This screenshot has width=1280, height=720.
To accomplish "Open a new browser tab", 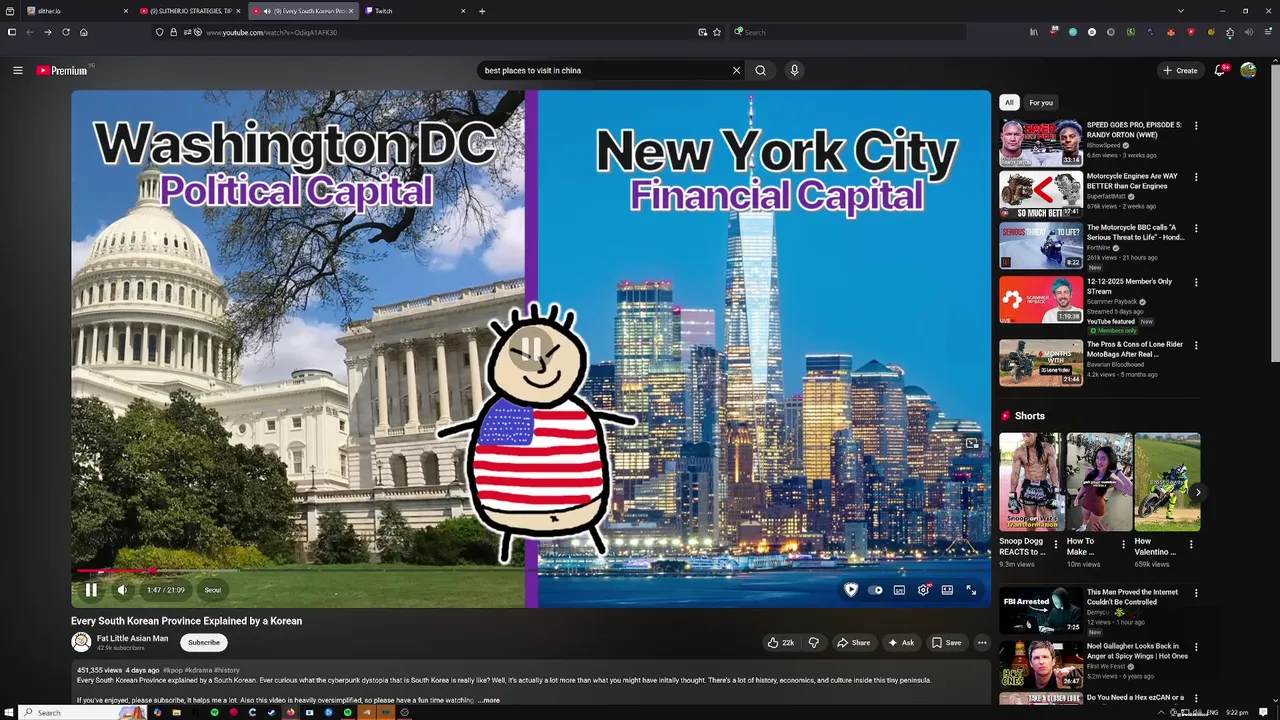I will [482, 11].
